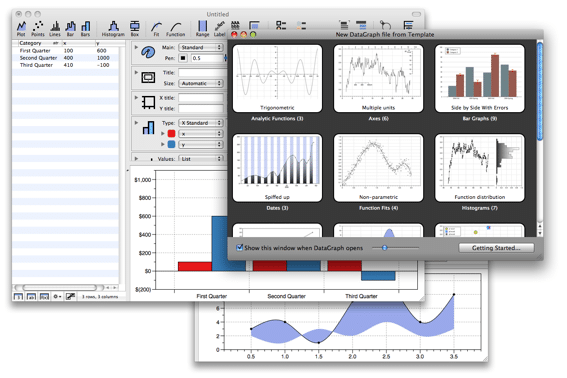This screenshot has width=567, height=378.
Task: Expand the red x bar entry
Action: pos(163,133)
